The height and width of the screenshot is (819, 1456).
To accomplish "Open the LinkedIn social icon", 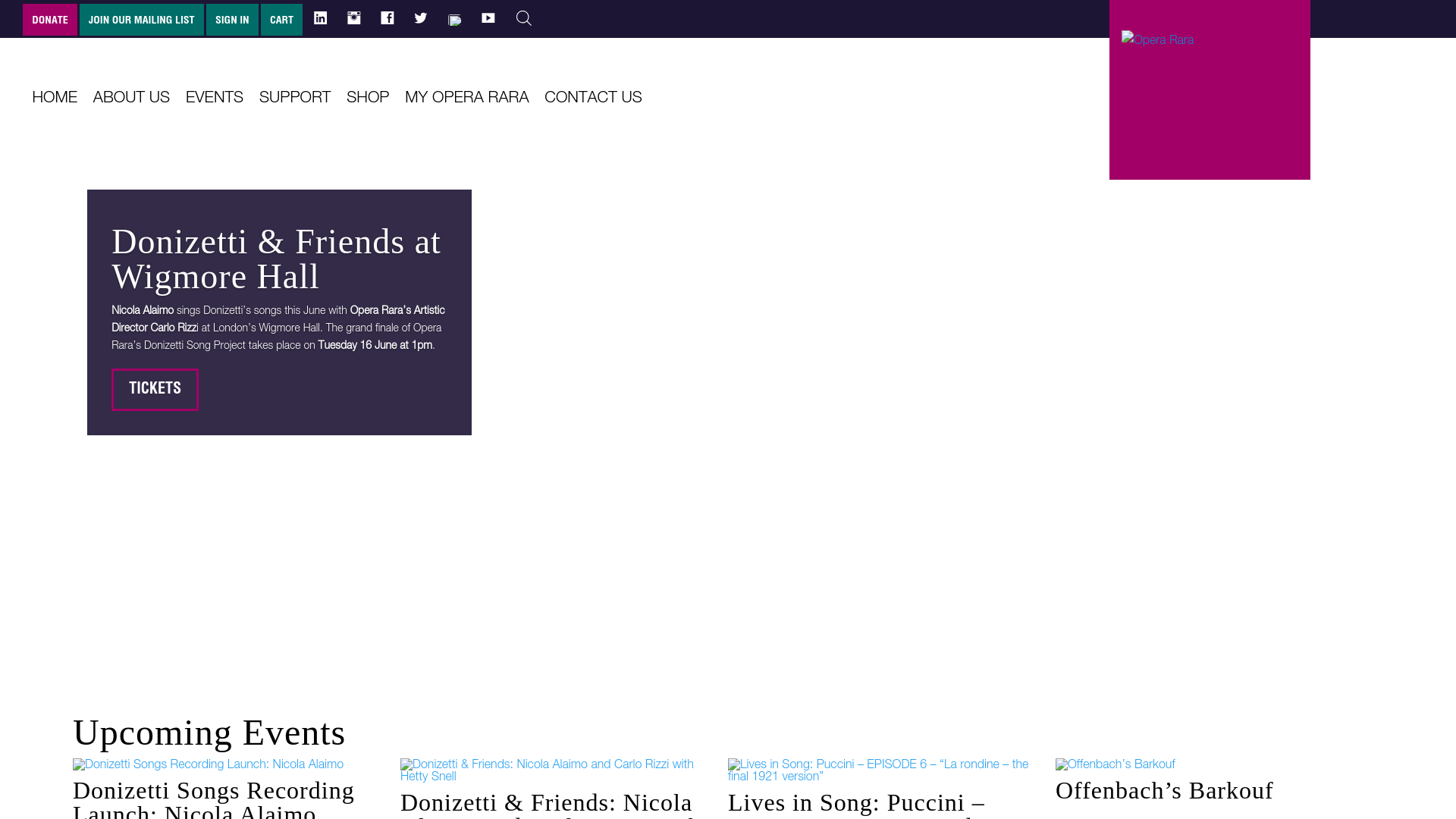I will [321, 18].
